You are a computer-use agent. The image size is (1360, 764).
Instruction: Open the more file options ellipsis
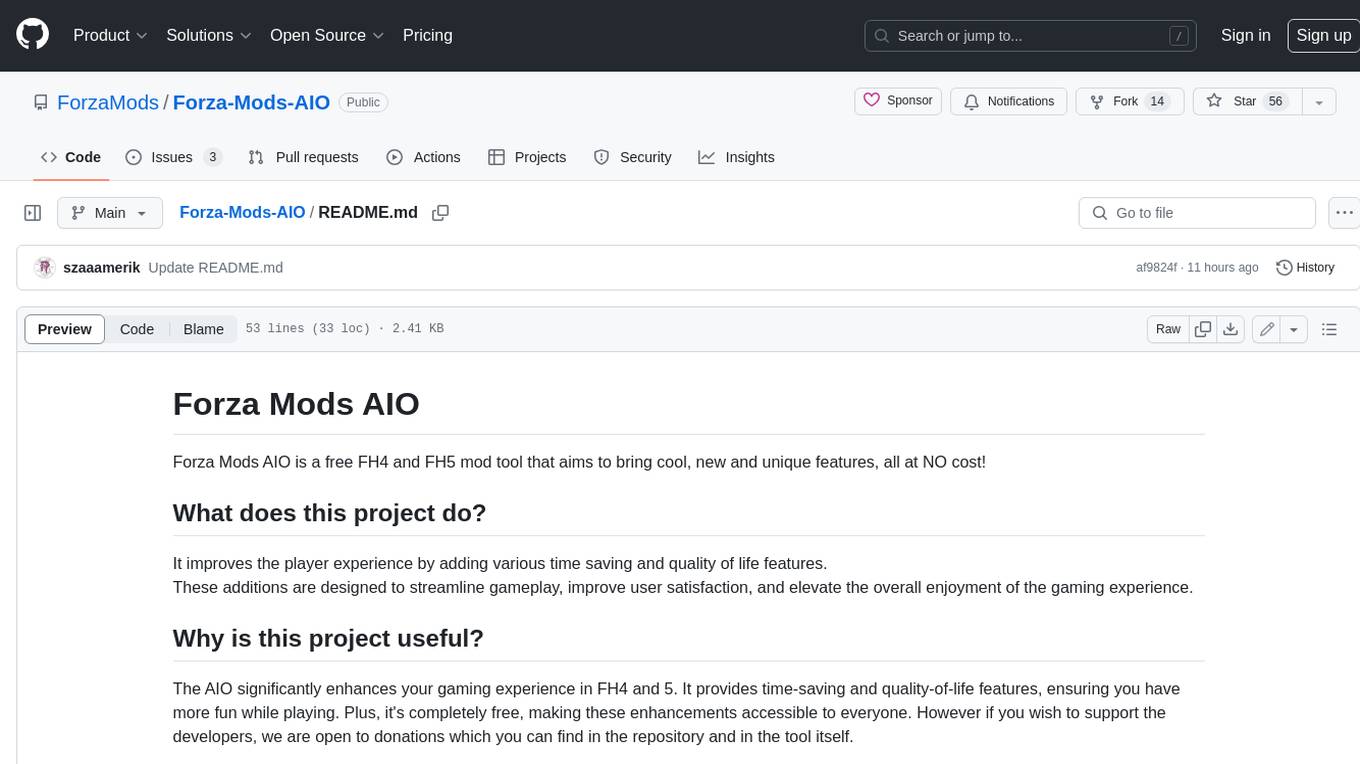click(x=1344, y=213)
